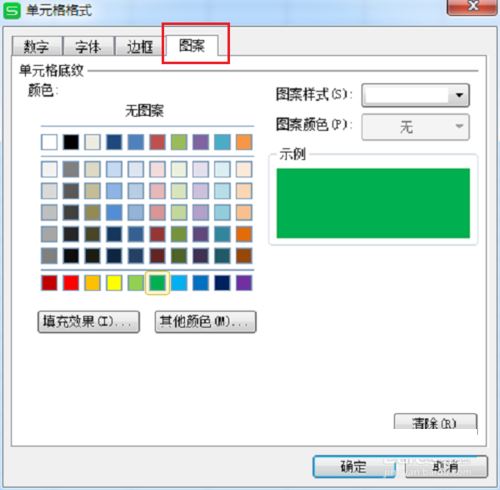Click the 无图案 option
500x490 pixels.
[144, 110]
